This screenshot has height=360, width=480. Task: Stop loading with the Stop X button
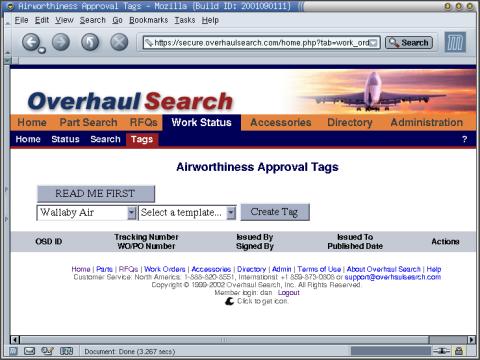coord(119,42)
